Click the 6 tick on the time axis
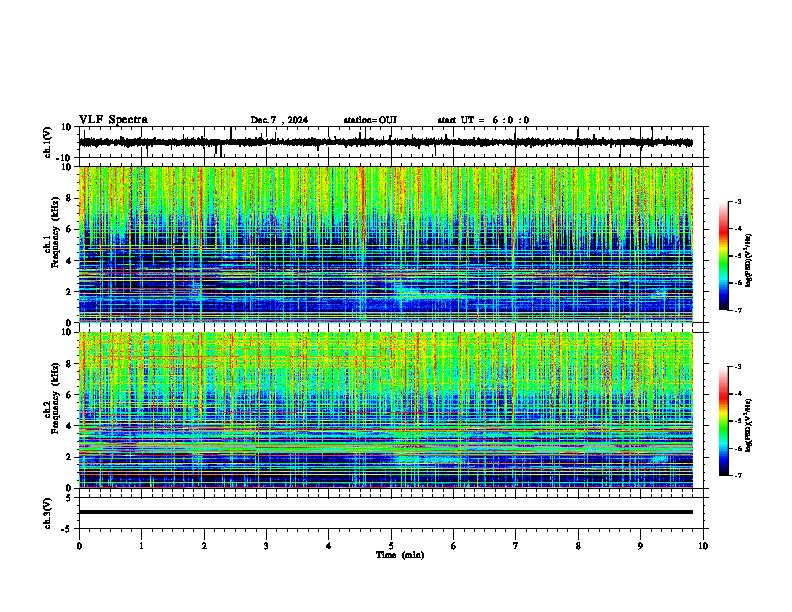The height and width of the screenshot is (612, 792). coord(454,546)
